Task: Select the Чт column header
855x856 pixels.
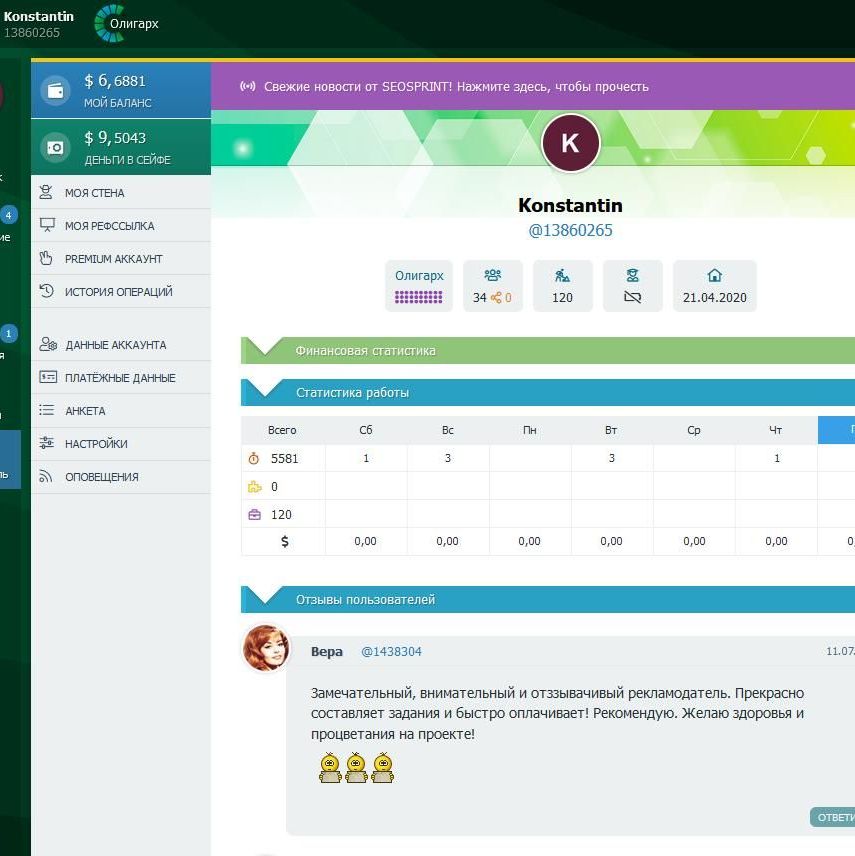Action: (776, 430)
